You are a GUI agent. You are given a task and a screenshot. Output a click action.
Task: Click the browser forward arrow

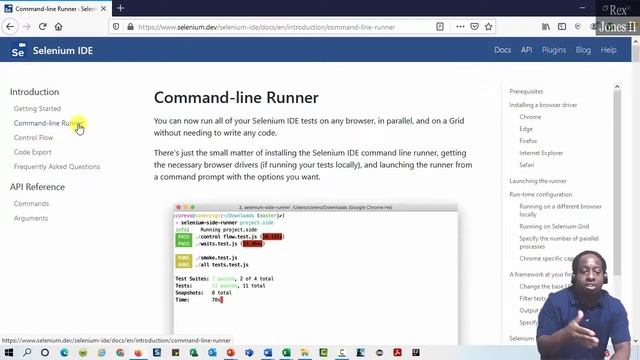coord(27,27)
